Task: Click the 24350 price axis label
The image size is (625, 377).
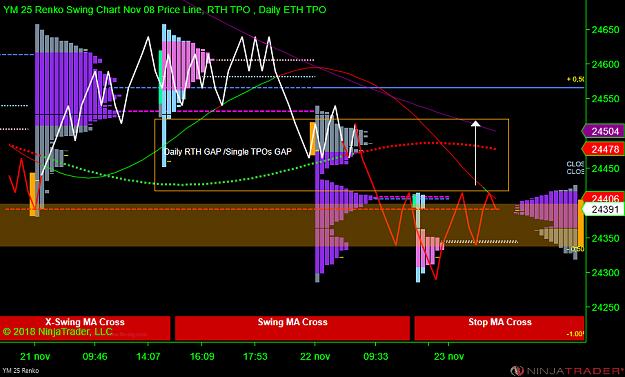Action: click(605, 238)
